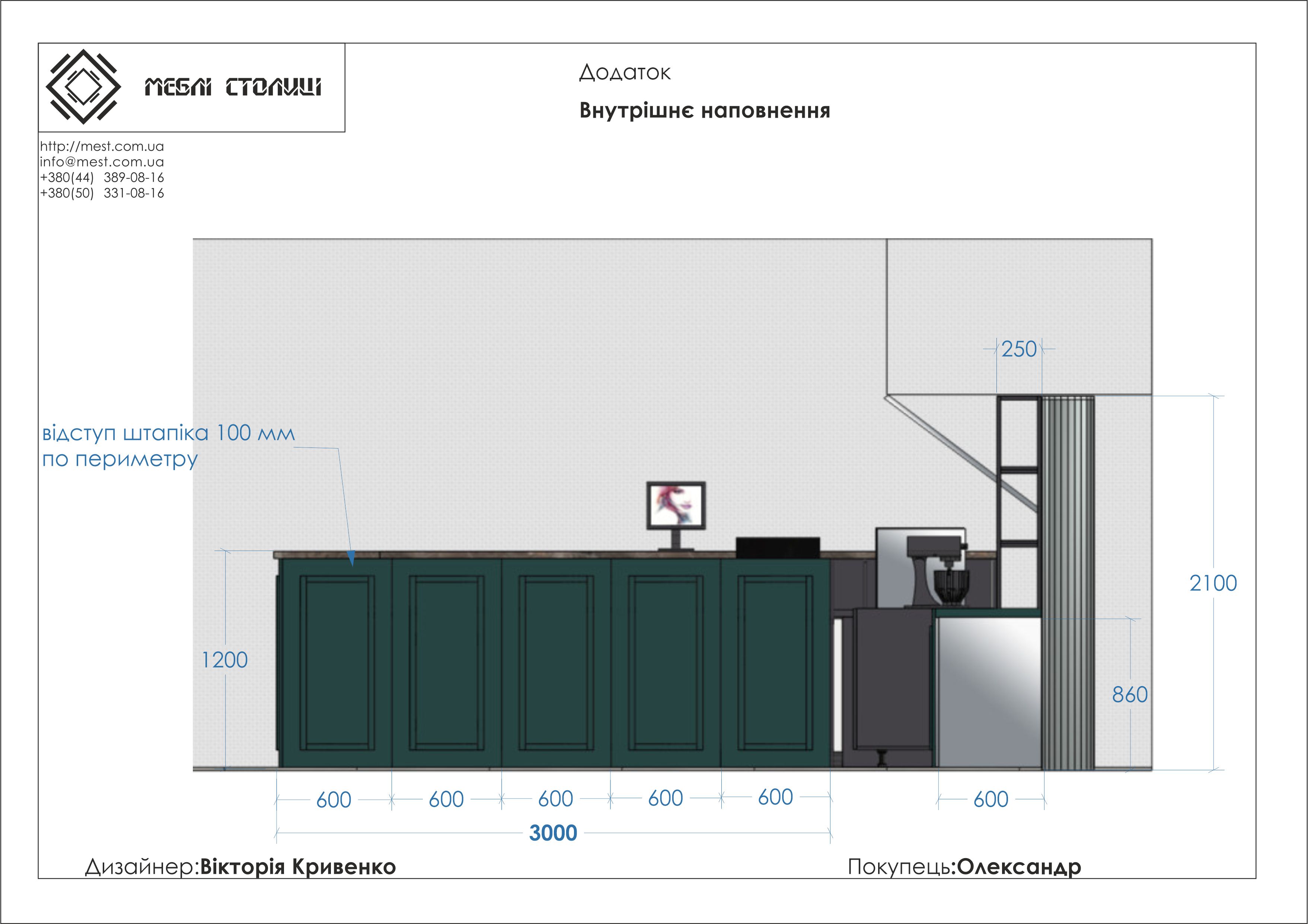Click the first green cabinet door panel
This screenshot has height=924, width=1308.
(337, 662)
